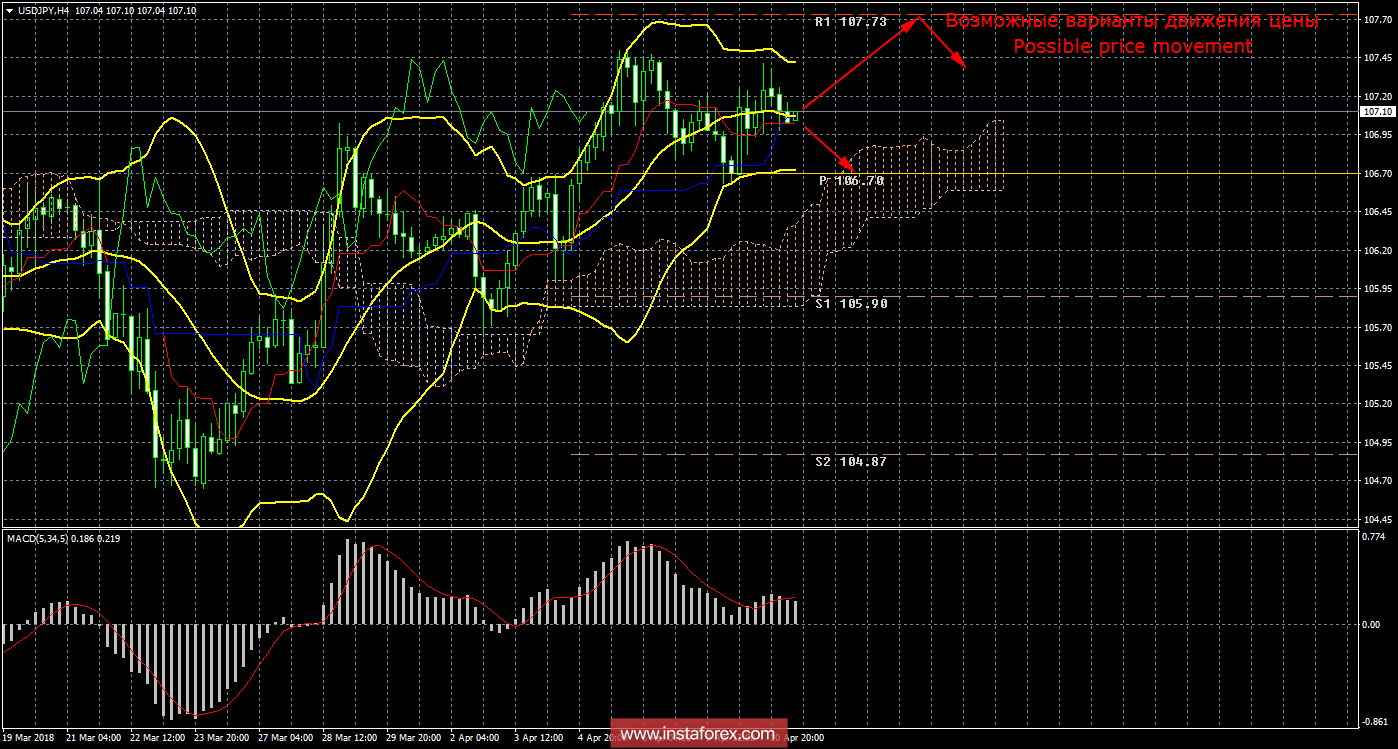Viewport: 1398px width, 749px height.
Task: Click the S2 104.87 support label
Action: pyautogui.click(x=851, y=461)
